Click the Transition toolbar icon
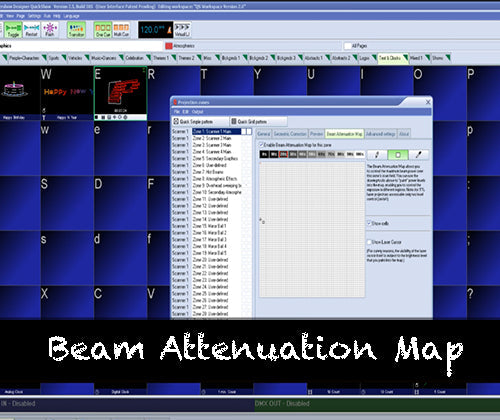The height and width of the screenshot is (420, 500). tap(76, 30)
